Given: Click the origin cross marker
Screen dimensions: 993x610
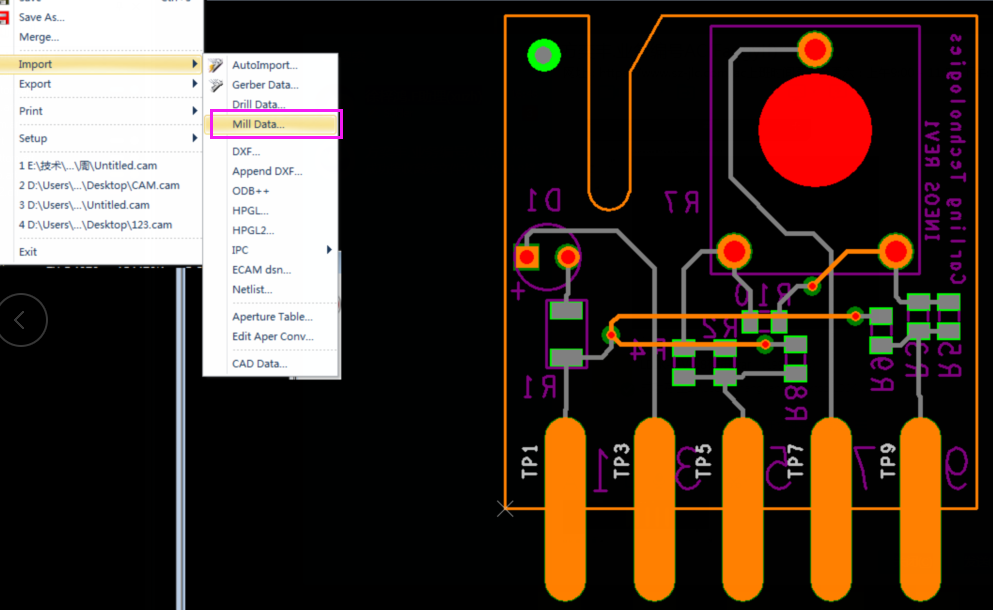Looking at the screenshot, I should (x=505, y=508).
